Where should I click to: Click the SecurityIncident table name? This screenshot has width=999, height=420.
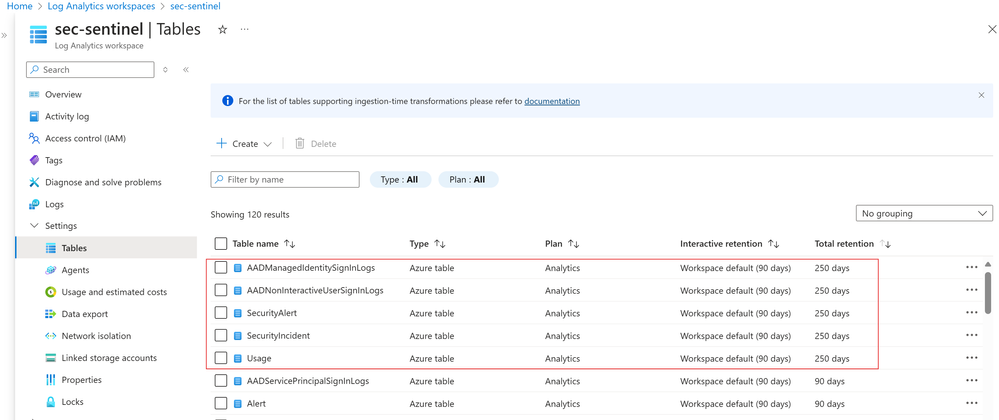coord(278,336)
